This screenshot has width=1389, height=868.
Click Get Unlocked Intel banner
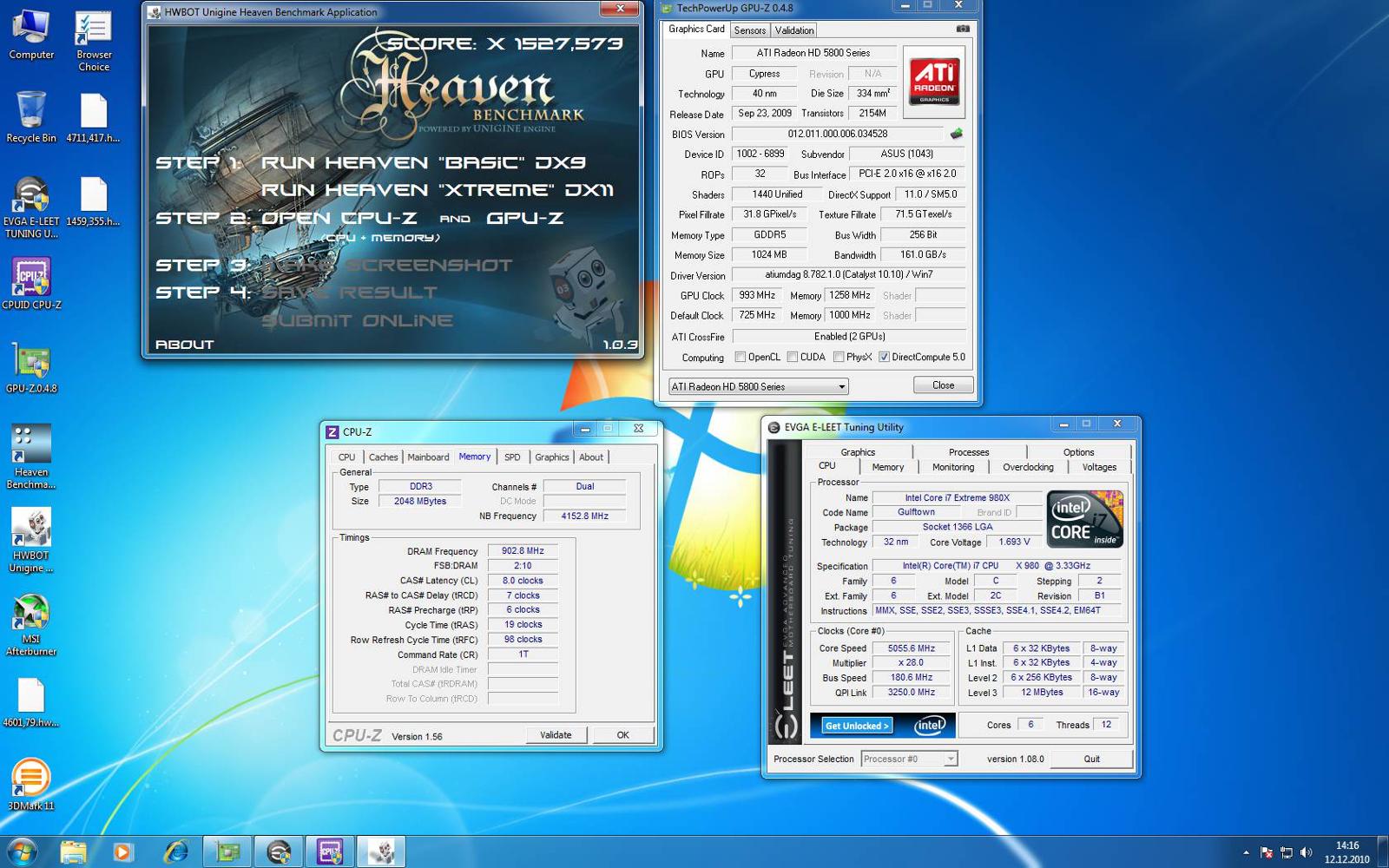click(x=883, y=726)
